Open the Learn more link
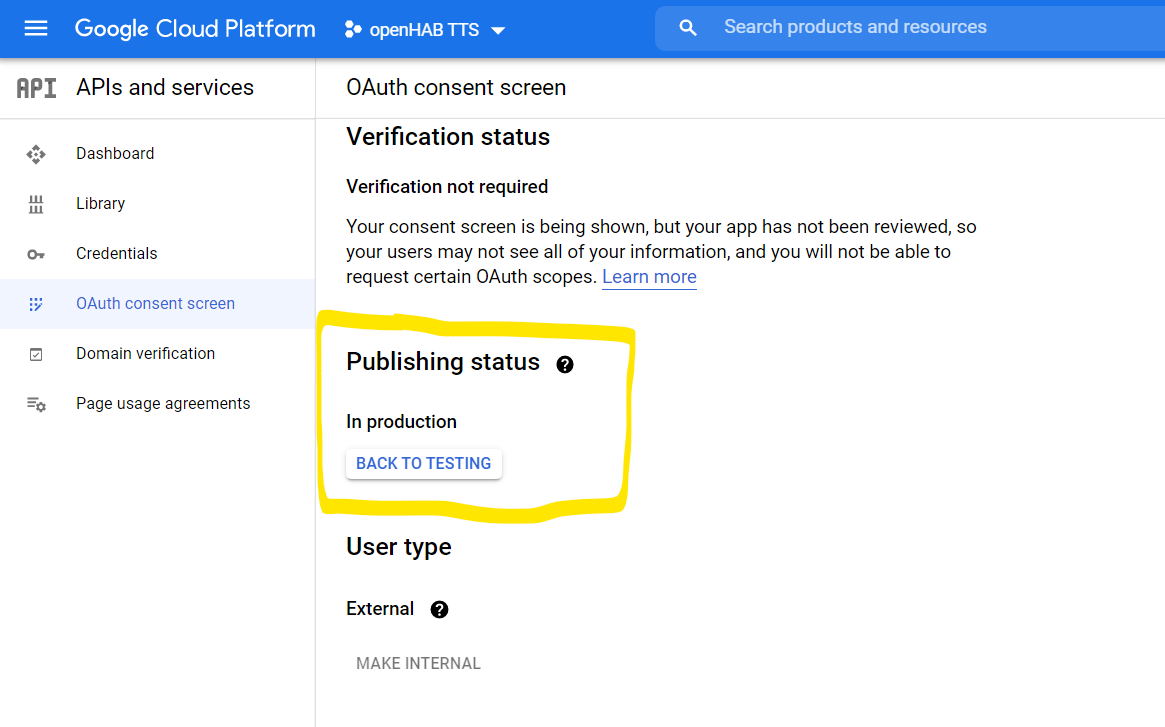This screenshot has height=727, width=1165. pos(649,277)
